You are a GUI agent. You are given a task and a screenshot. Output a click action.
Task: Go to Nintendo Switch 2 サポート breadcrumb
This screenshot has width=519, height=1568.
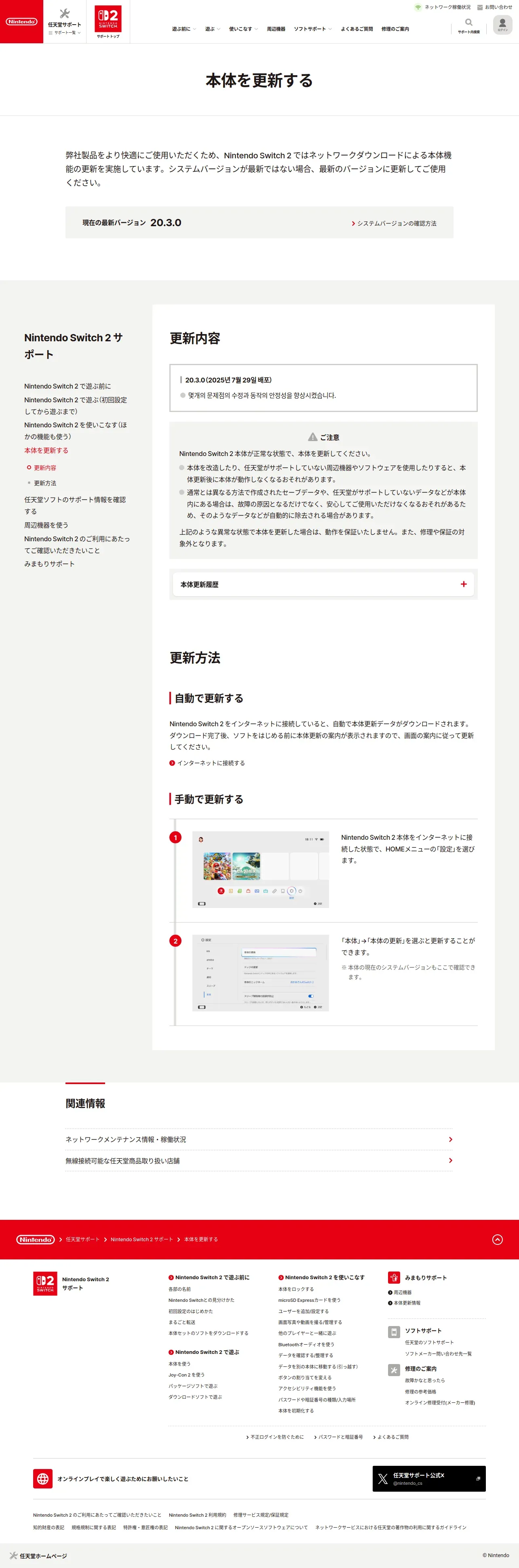coord(141,1239)
